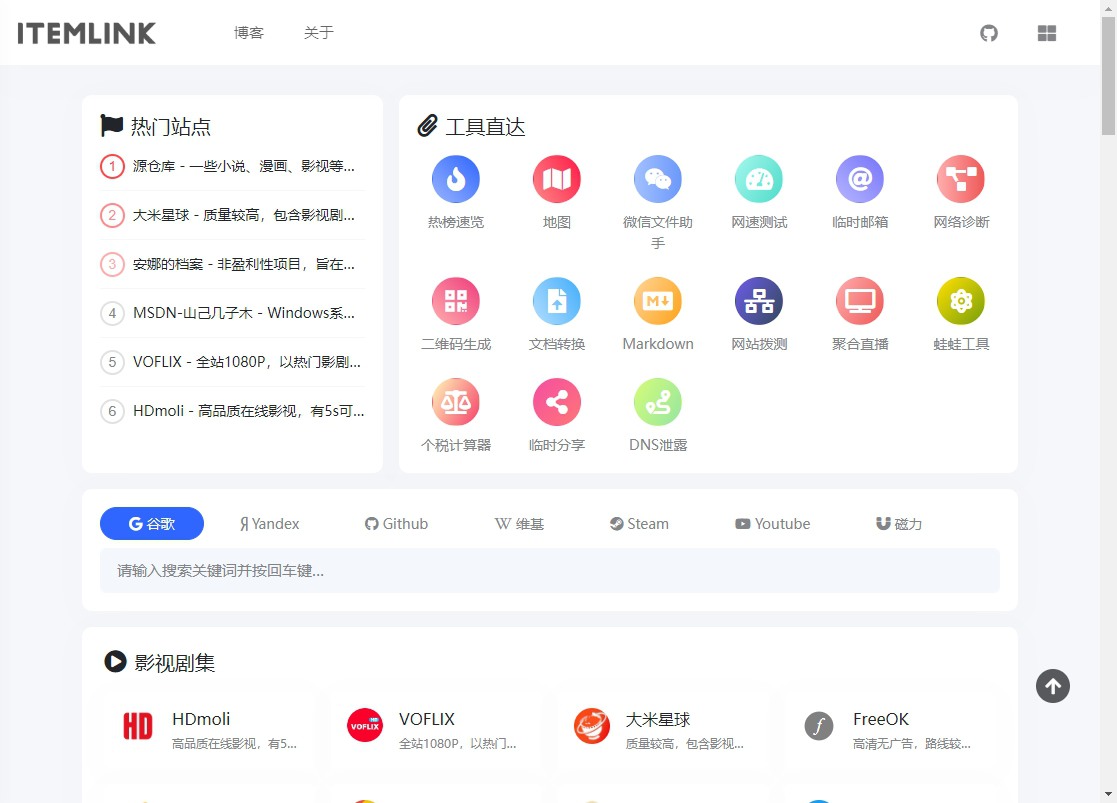Open the 博客 menu item
The image size is (1117, 803).
coord(248,33)
